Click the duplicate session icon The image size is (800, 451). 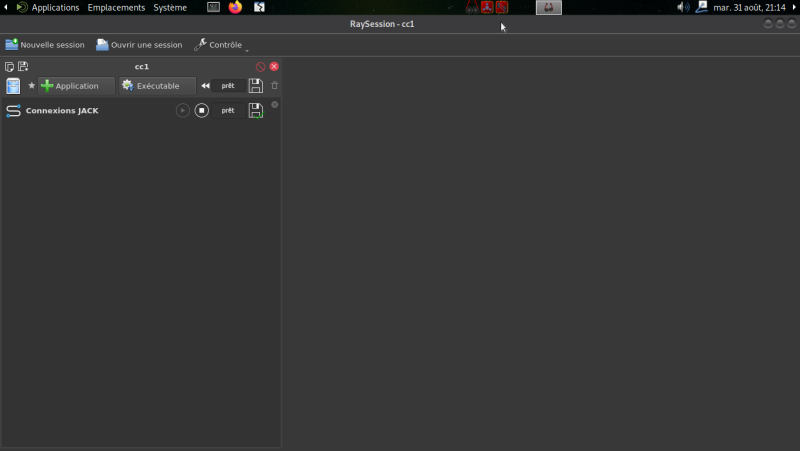pyautogui.click(x=9, y=66)
